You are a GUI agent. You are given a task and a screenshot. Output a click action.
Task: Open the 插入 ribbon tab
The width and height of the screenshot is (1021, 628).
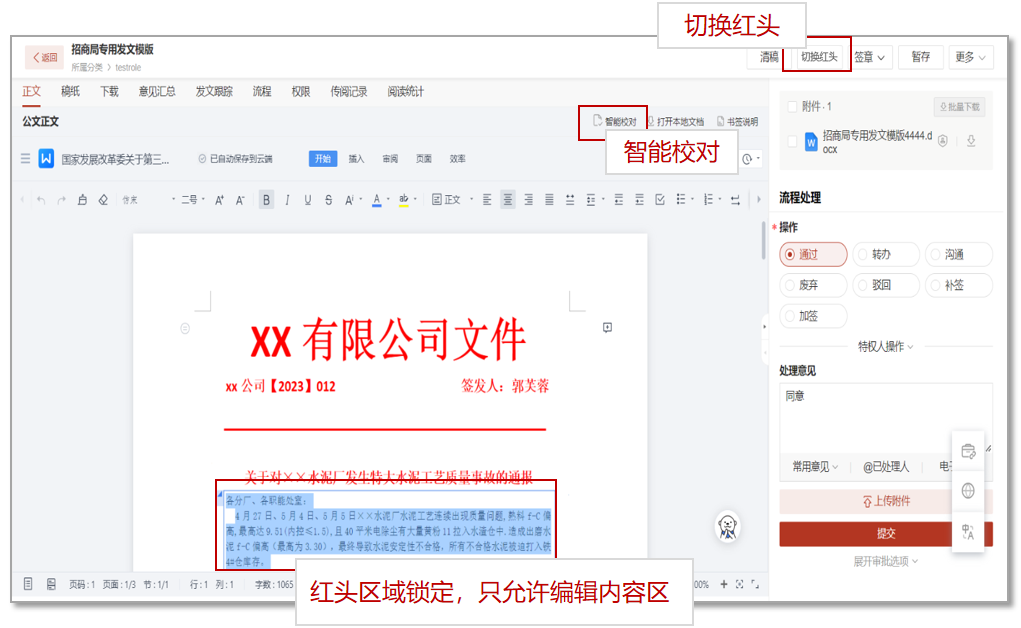pos(356,158)
